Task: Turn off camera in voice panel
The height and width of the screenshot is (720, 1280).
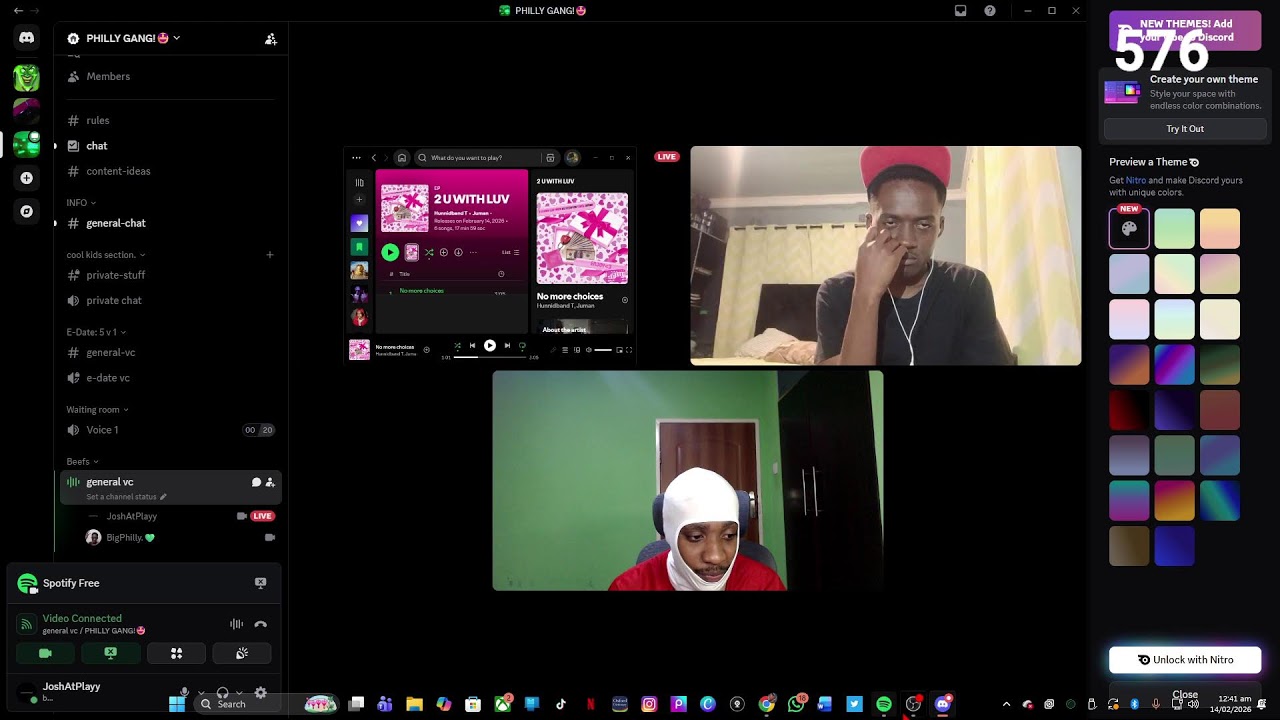Action: tap(45, 653)
